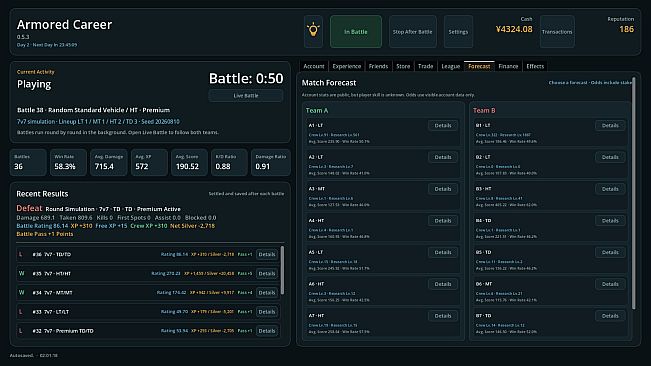Open the Transactions button
This screenshot has height=366, width=651.
coord(557,32)
